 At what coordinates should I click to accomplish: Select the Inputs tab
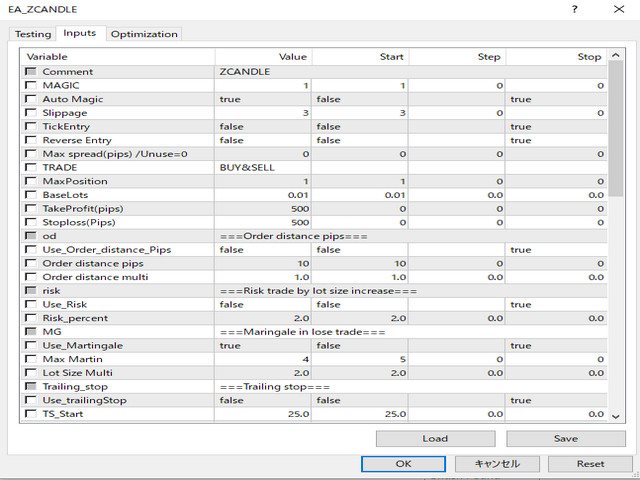click(x=79, y=33)
